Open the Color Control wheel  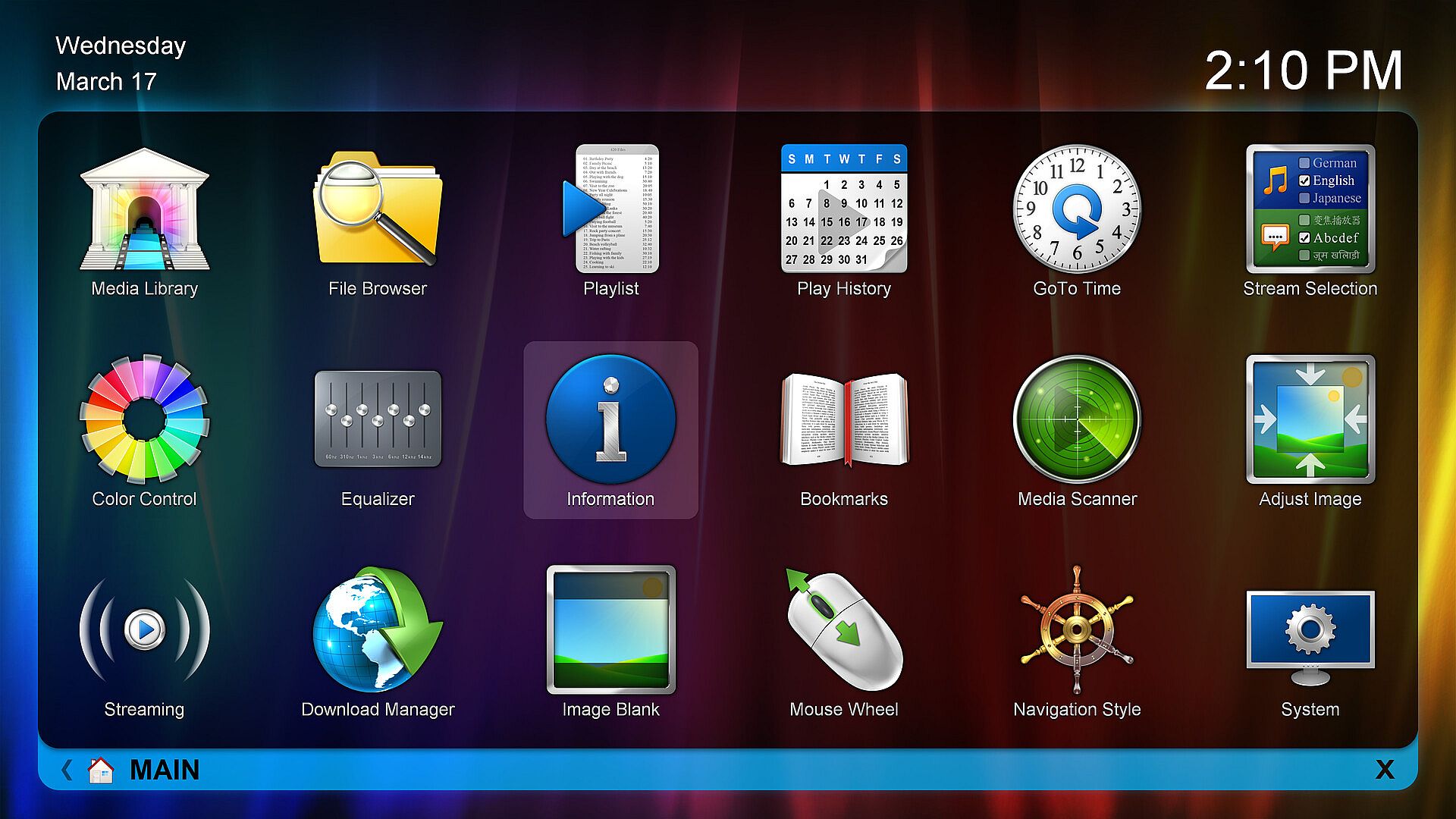pos(144,419)
